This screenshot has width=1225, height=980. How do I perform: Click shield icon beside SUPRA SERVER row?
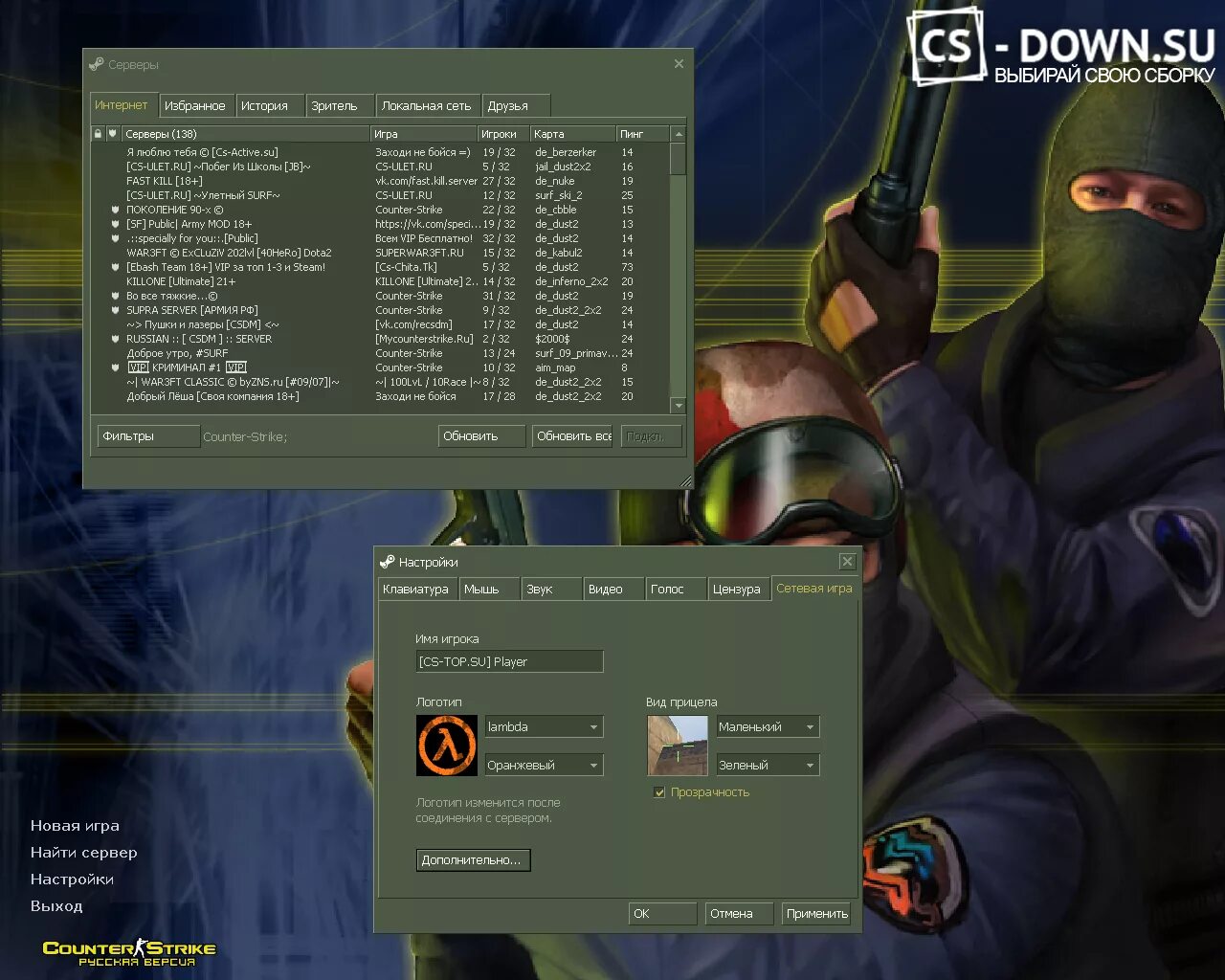pyautogui.click(x=115, y=310)
